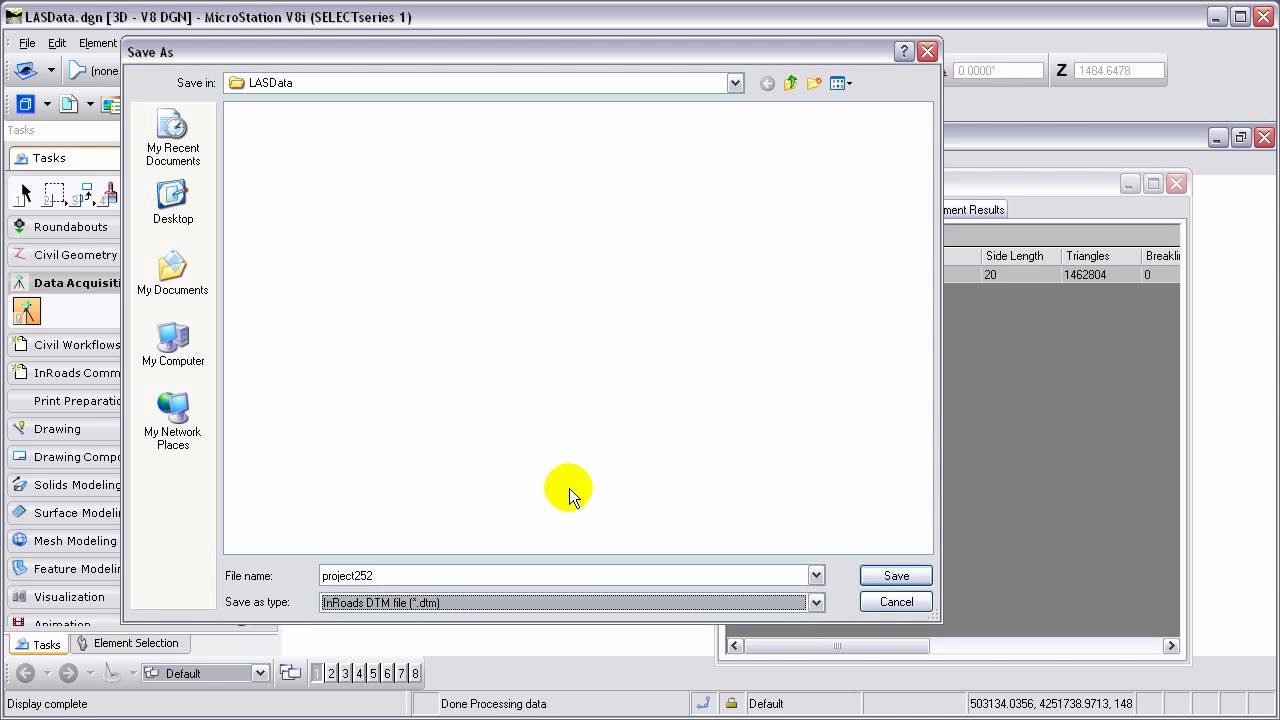Open the File name history dropdown

click(x=816, y=575)
